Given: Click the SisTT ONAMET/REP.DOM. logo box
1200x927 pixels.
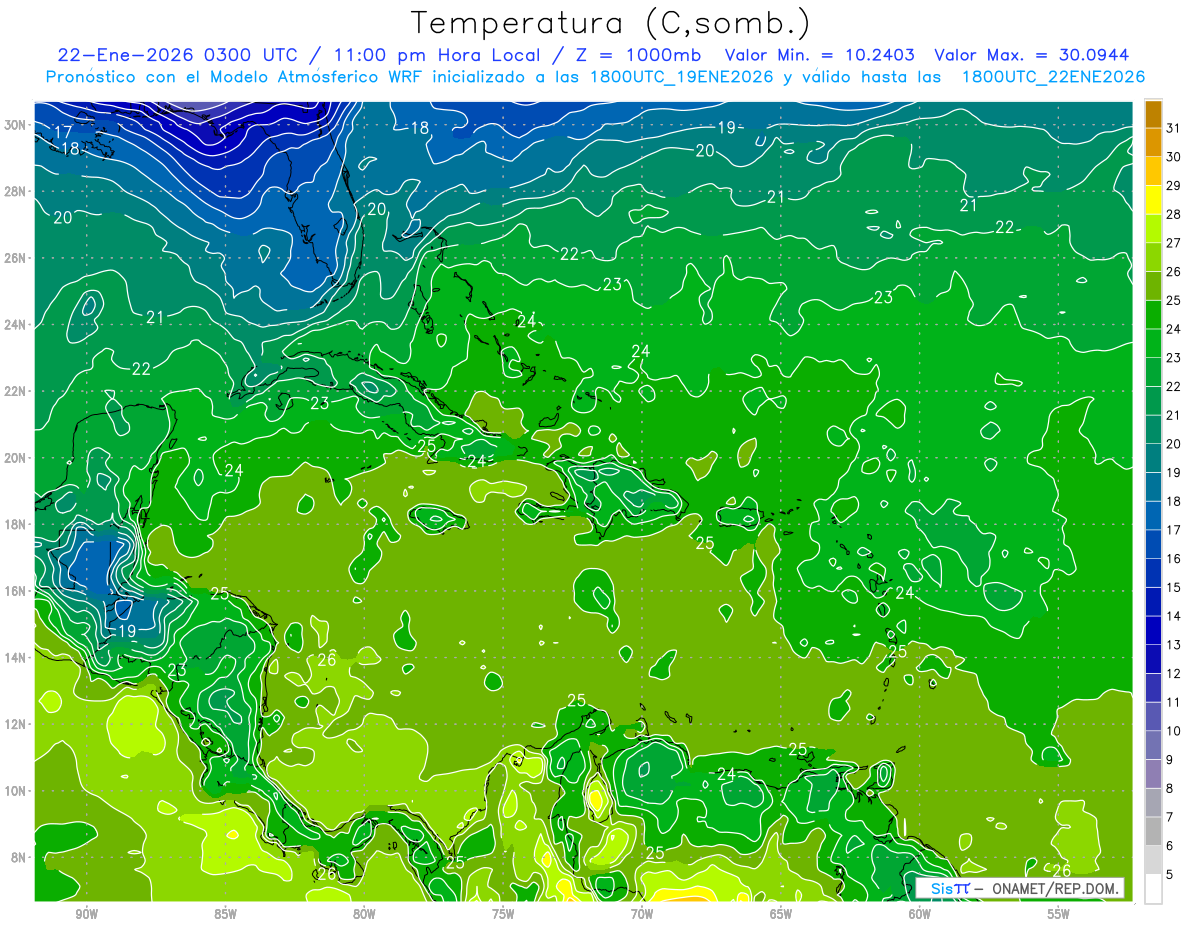Looking at the screenshot, I should (x=1020, y=888).
